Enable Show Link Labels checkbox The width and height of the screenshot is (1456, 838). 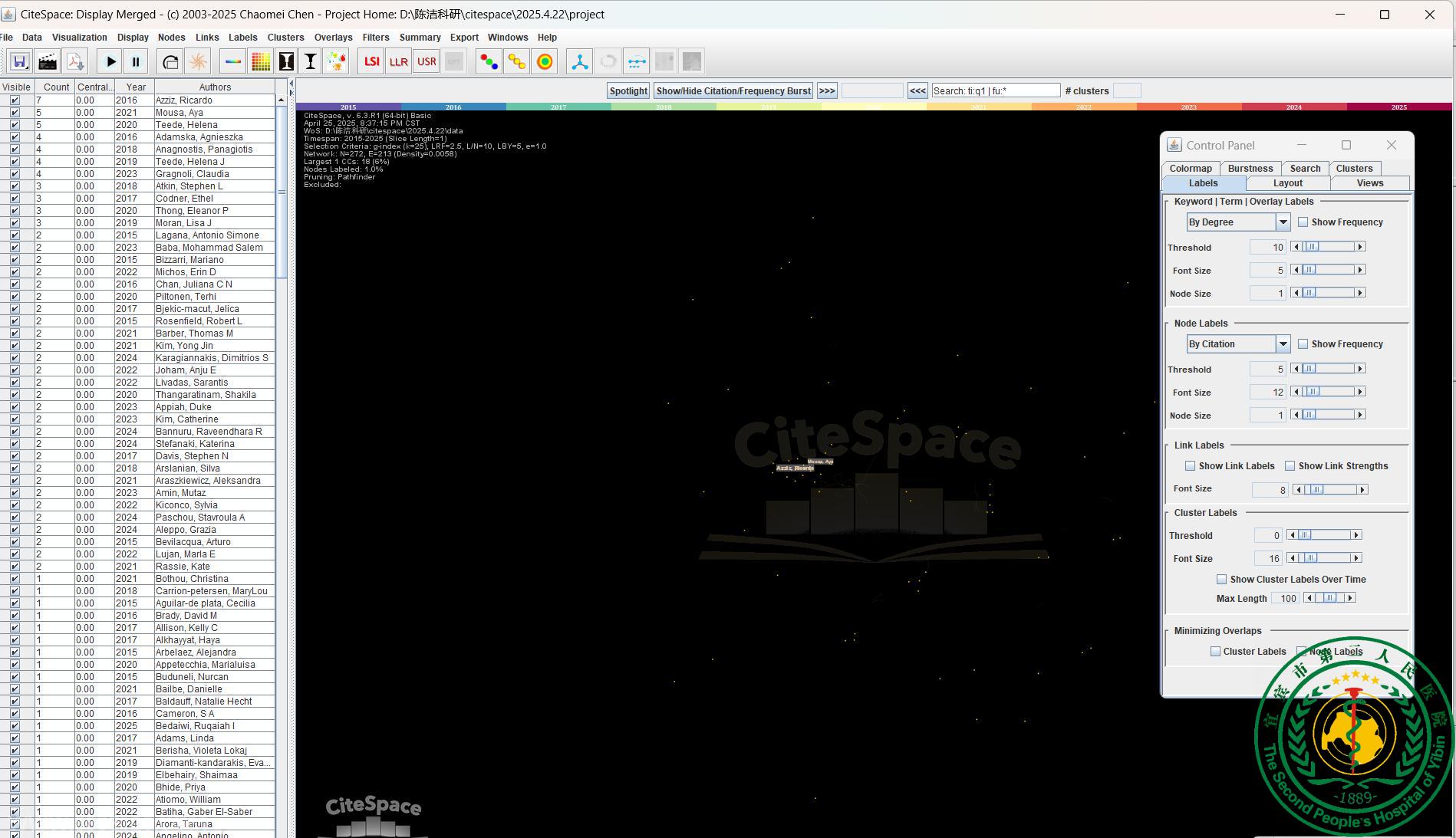(x=1190, y=466)
